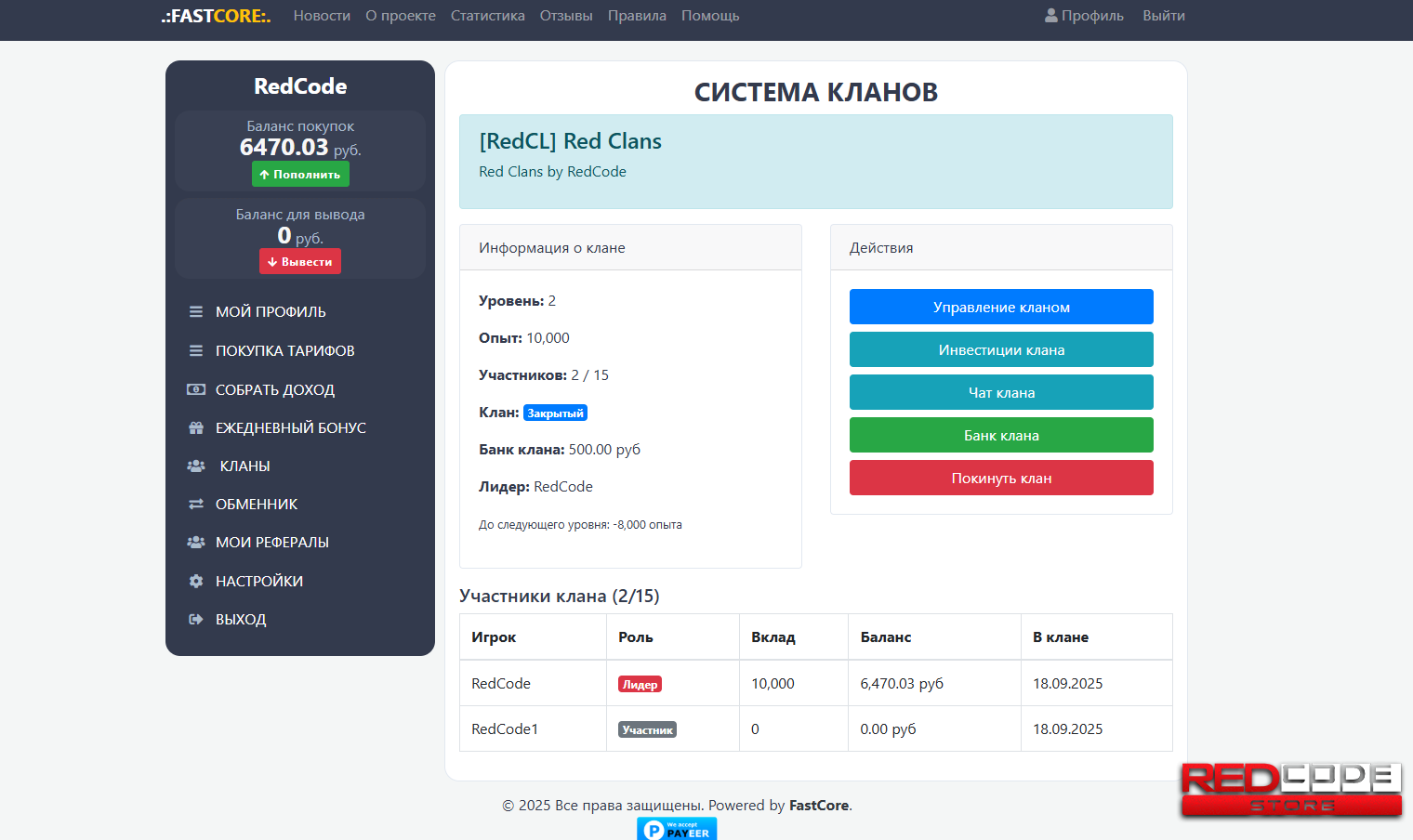Image resolution: width=1413 pixels, height=840 pixels.
Task: Click the FASTCORE logo in header
Action: (216, 16)
